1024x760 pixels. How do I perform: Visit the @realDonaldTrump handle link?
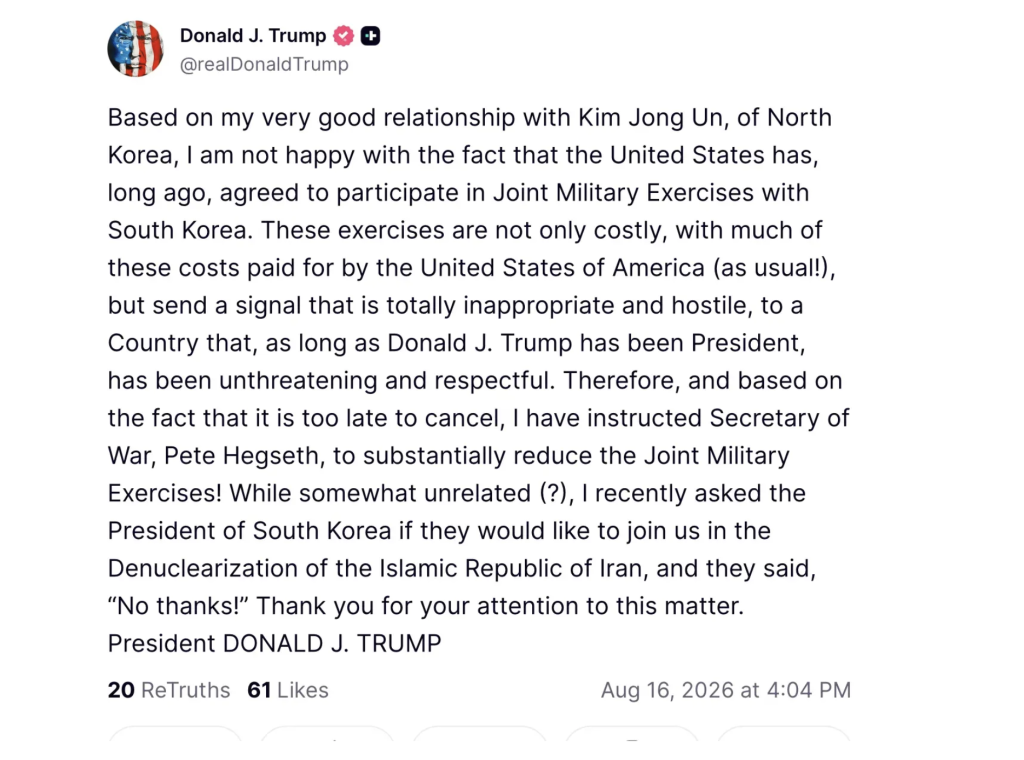pos(264,65)
